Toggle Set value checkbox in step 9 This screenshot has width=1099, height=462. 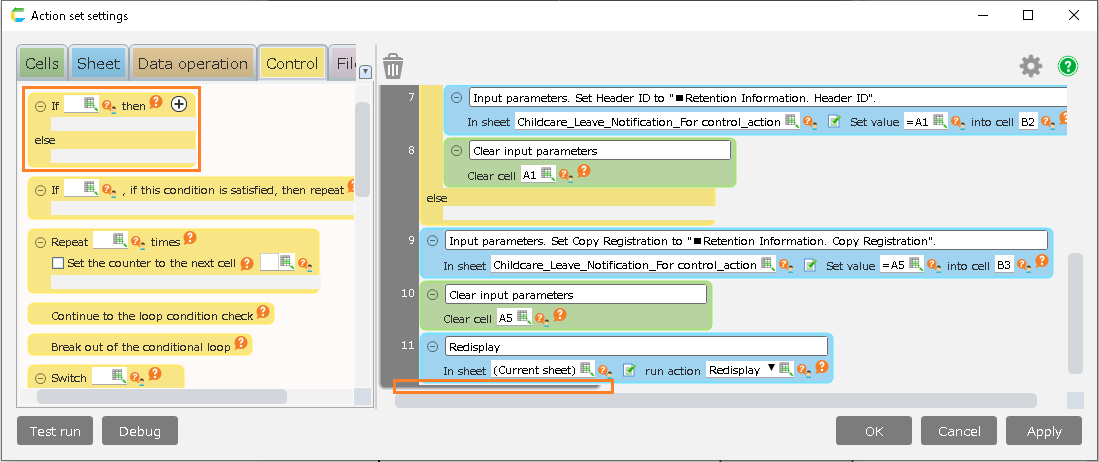[810, 265]
